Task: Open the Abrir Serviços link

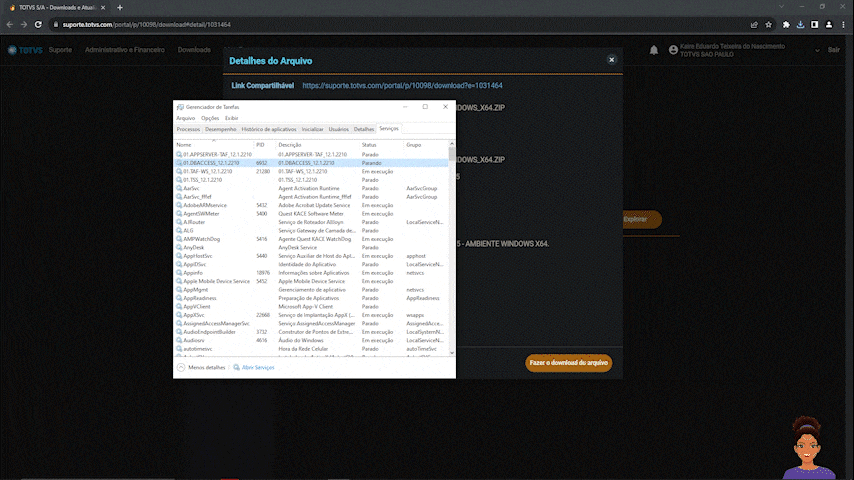Action: [254, 368]
